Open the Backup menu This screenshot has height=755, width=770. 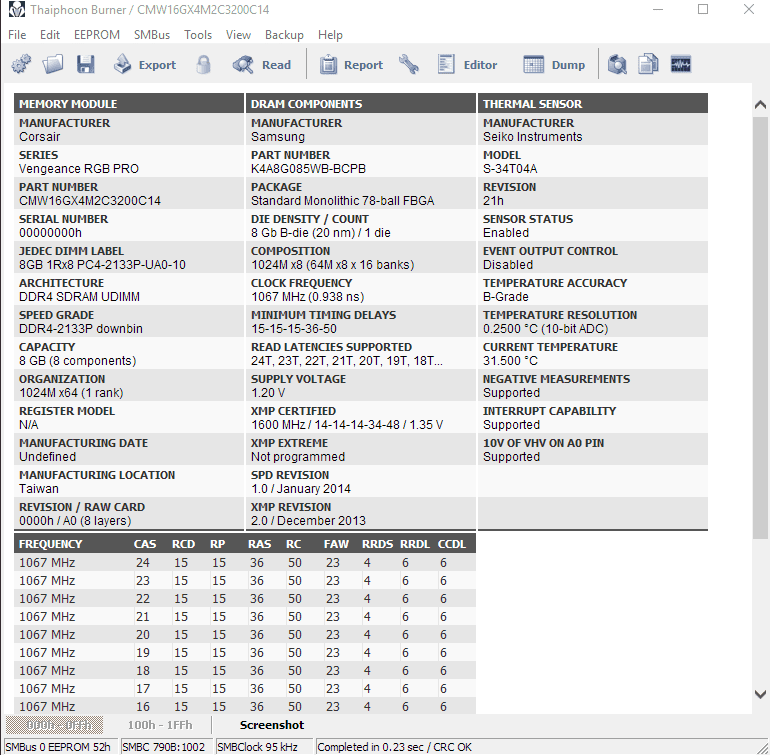pyautogui.click(x=284, y=35)
